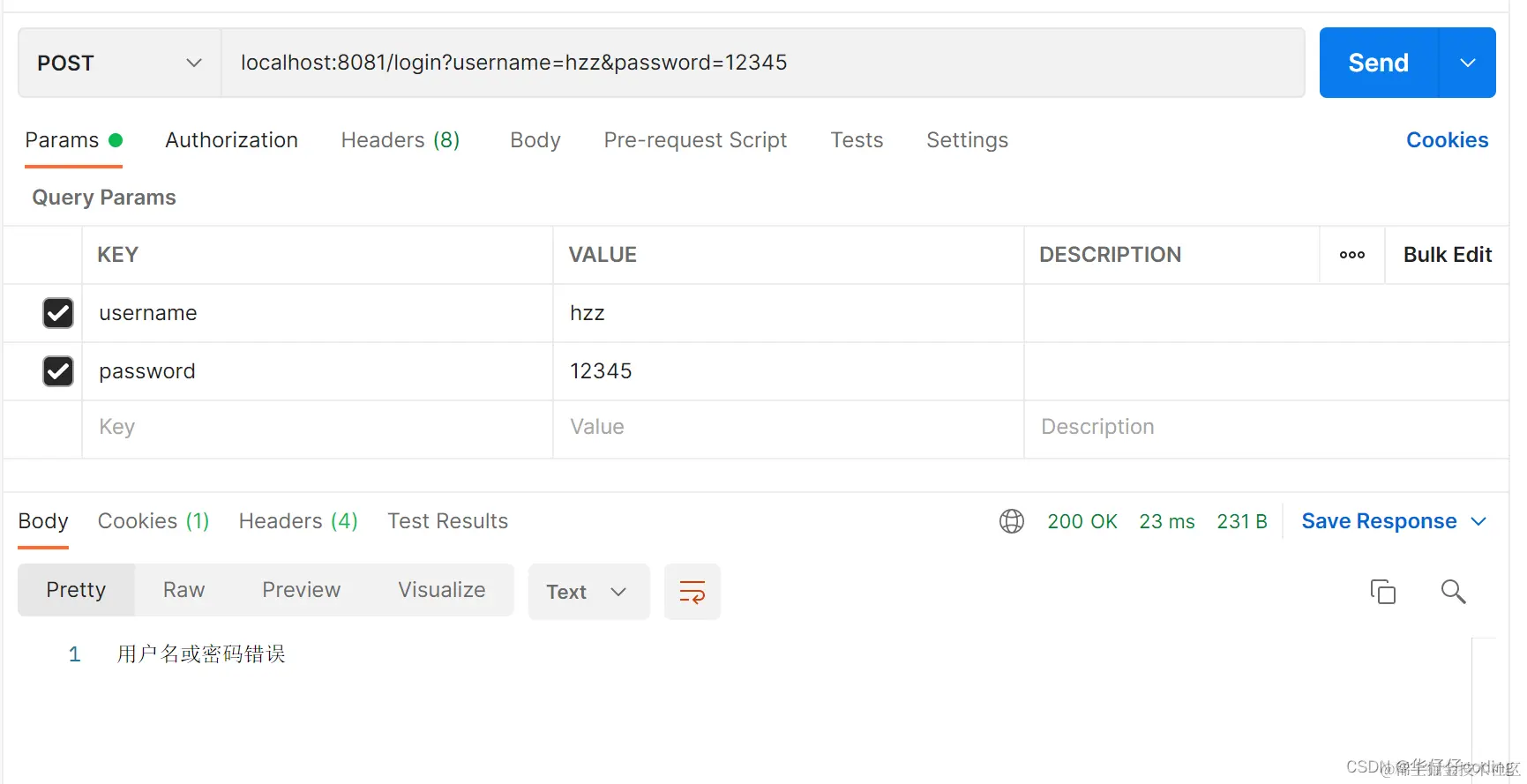Switch to Preview response view
The image size is (1527, 784).
[x=301, y=590]
